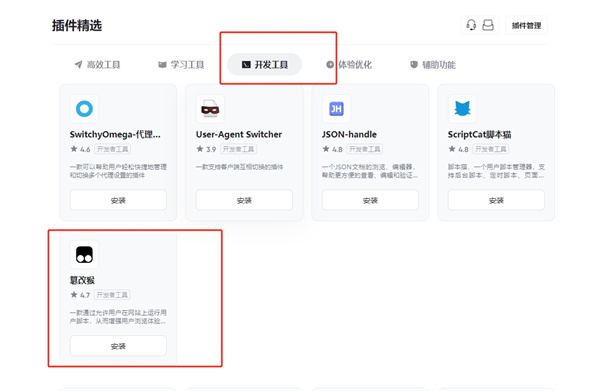Screen dimensions: 600x391
Task: Install the SwitchyOmega plugin
Action: pos(118,200)
